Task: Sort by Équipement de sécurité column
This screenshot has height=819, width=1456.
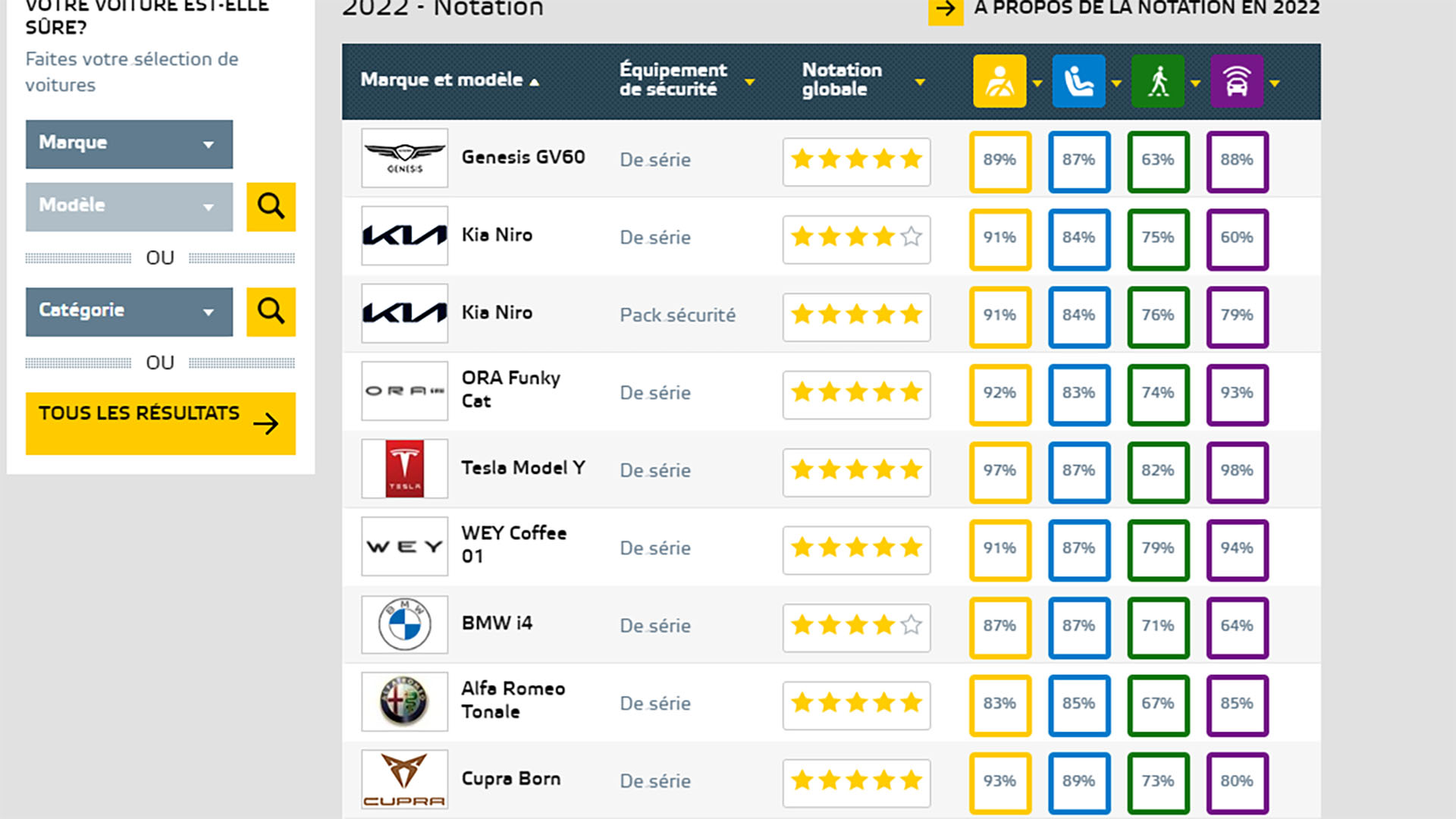Action: click(686, 80)
